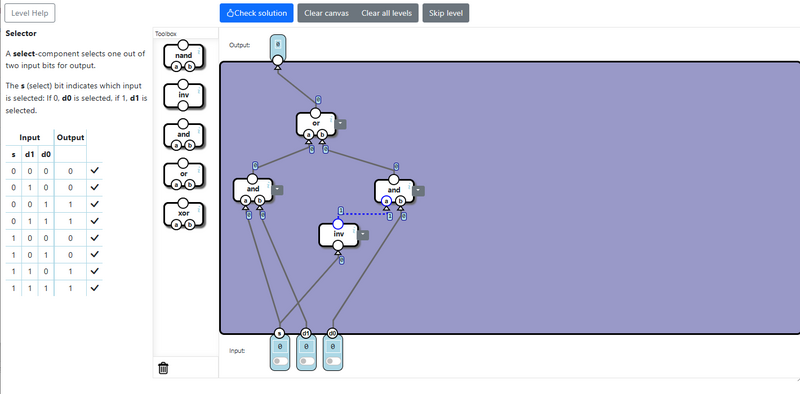Screen dimensions: 800x394
Task: Click the Input column header in truth table
Action: click(x=30, y=137)
